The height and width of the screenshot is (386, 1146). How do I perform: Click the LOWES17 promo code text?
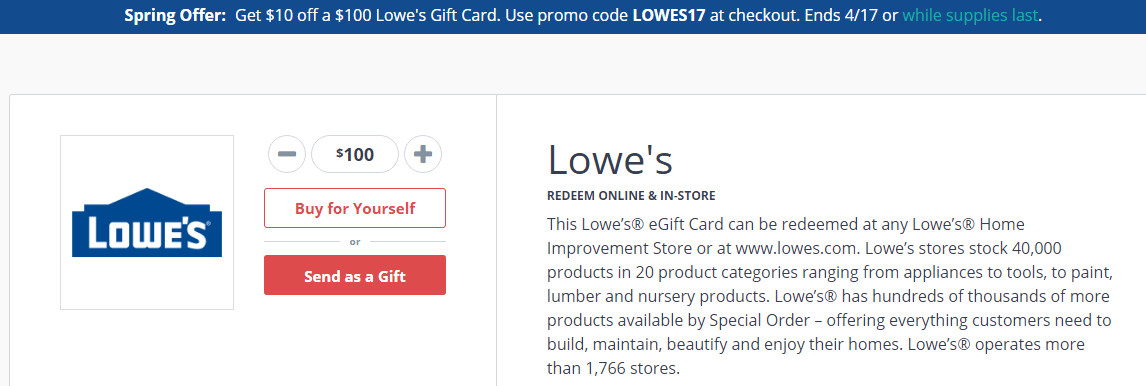point(669,15)
